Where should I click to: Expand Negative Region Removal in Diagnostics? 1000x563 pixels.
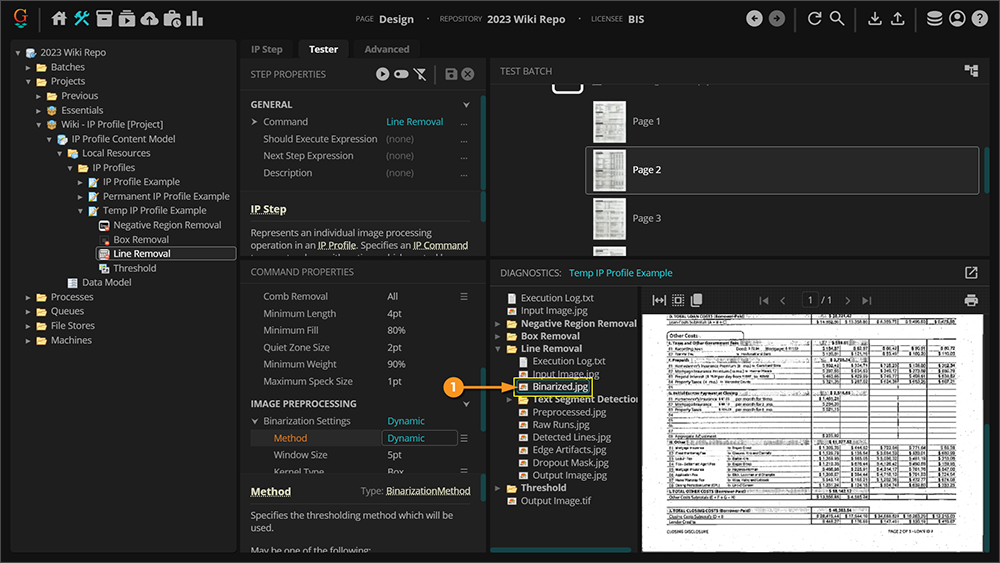coord(497,324)
